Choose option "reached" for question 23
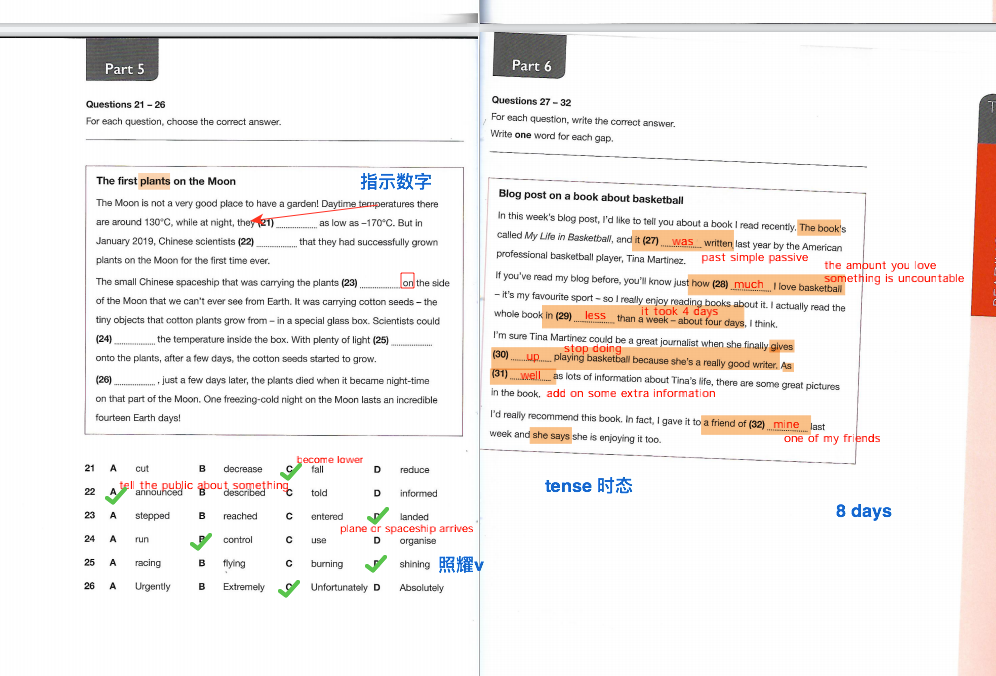Image resolution: width=996 pixels, height=676 pixels. coord(240,517)
